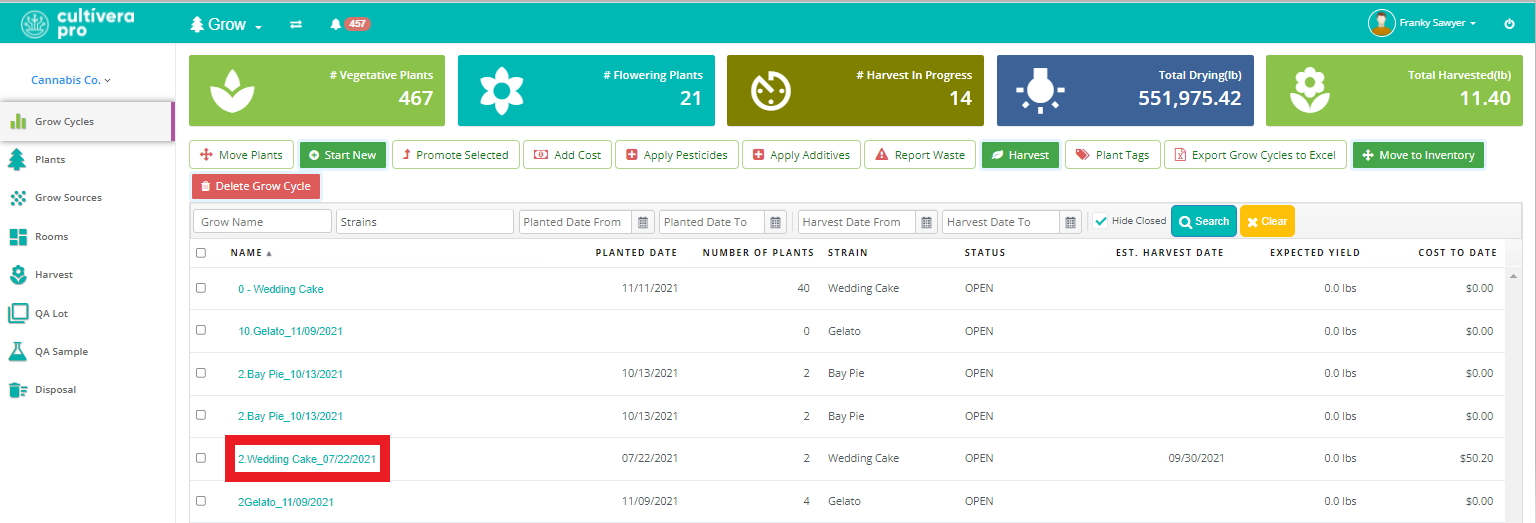Screen dimensions: 1536x523
Task: Focus the Strains filter field
Action: pyautogui.click(x=425, y=222)
